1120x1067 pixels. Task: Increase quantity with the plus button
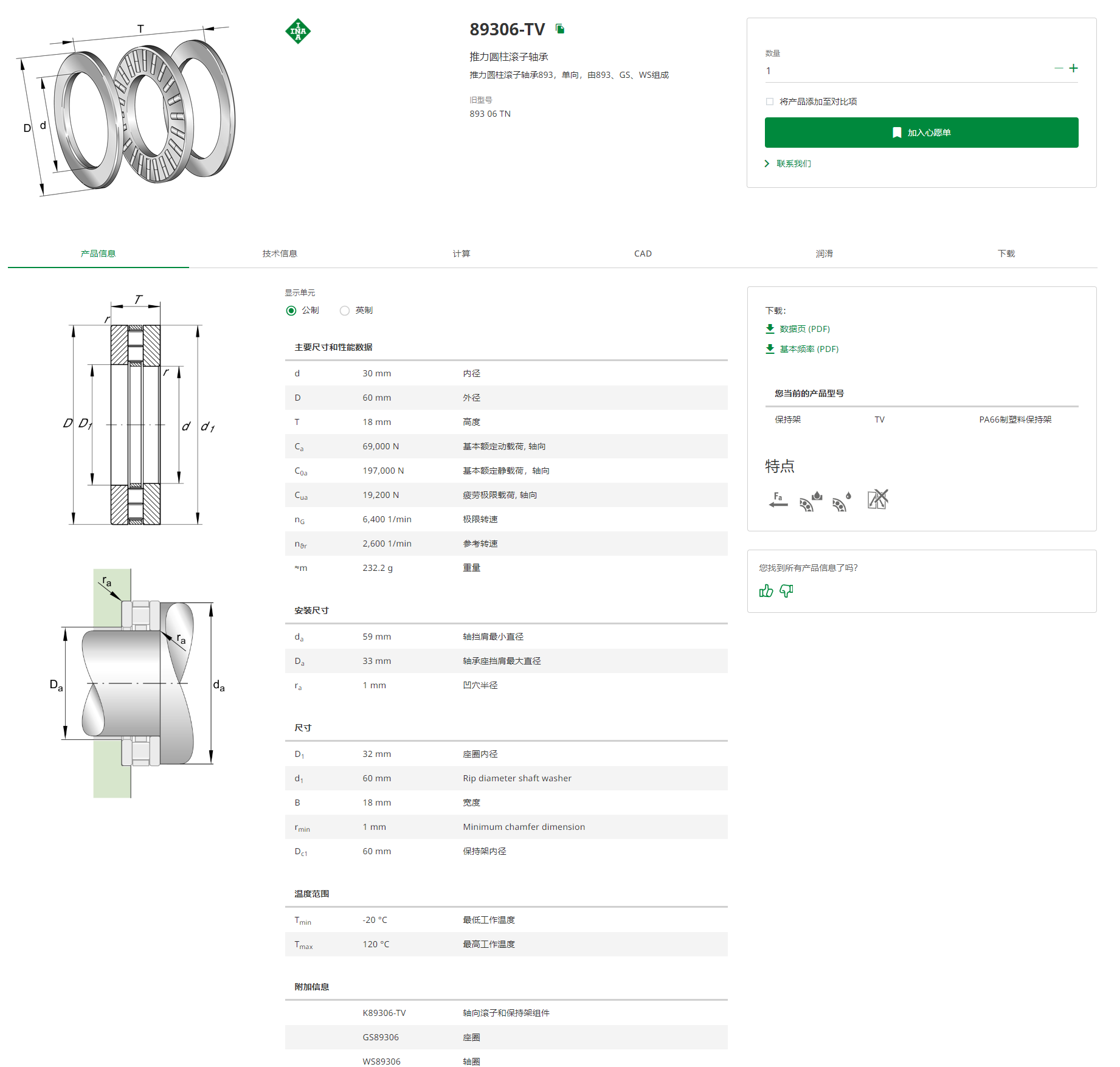[x=1073, y=68]
